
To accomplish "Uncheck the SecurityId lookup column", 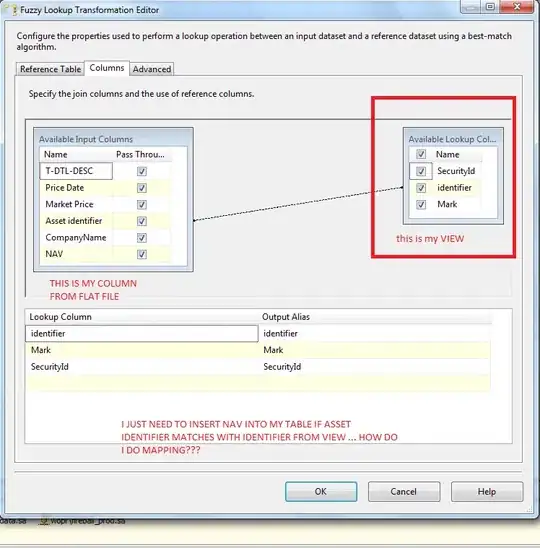I will click(421, 171).
